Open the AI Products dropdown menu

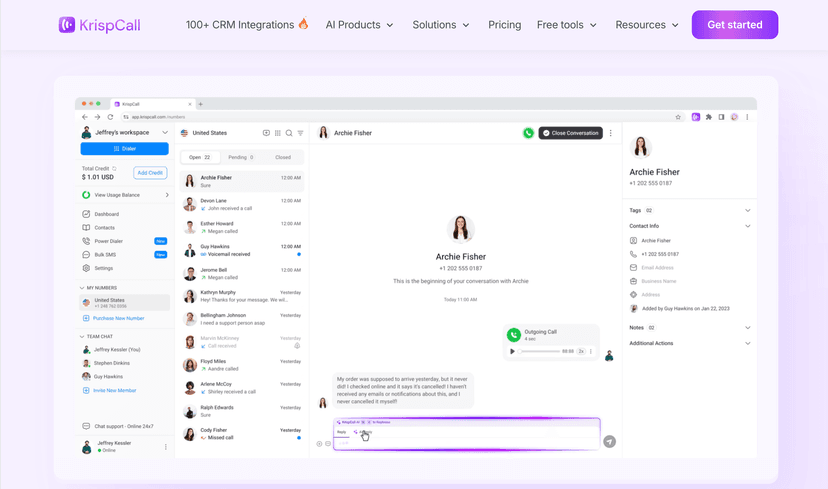click(x=359, y=25)
